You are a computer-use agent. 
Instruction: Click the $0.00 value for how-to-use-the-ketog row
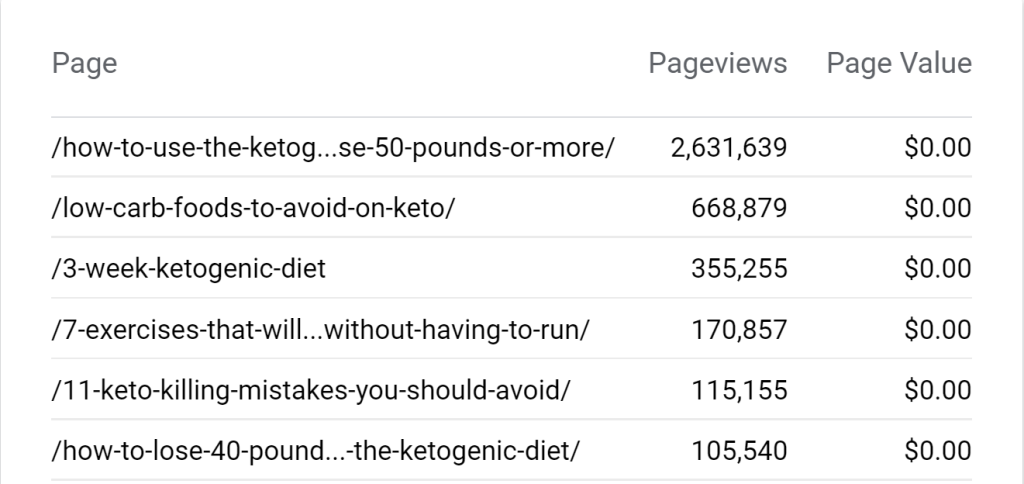coord(937,148)
